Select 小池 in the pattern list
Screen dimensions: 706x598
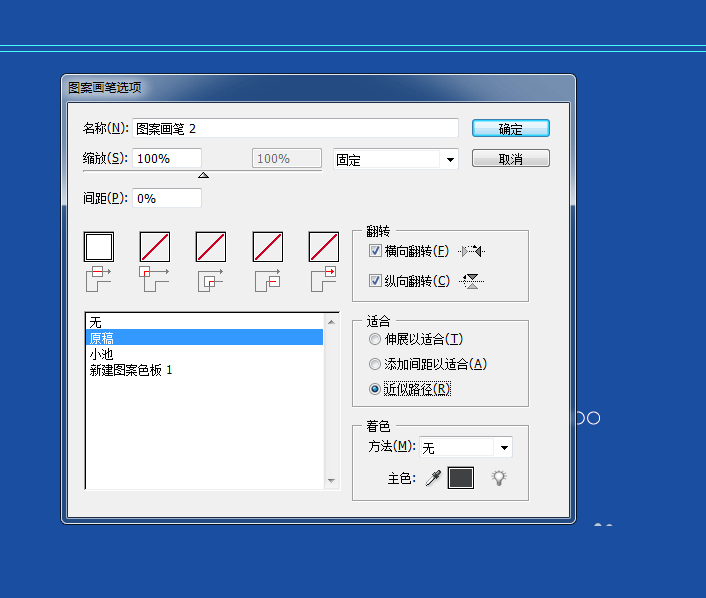tap(204, 354)
